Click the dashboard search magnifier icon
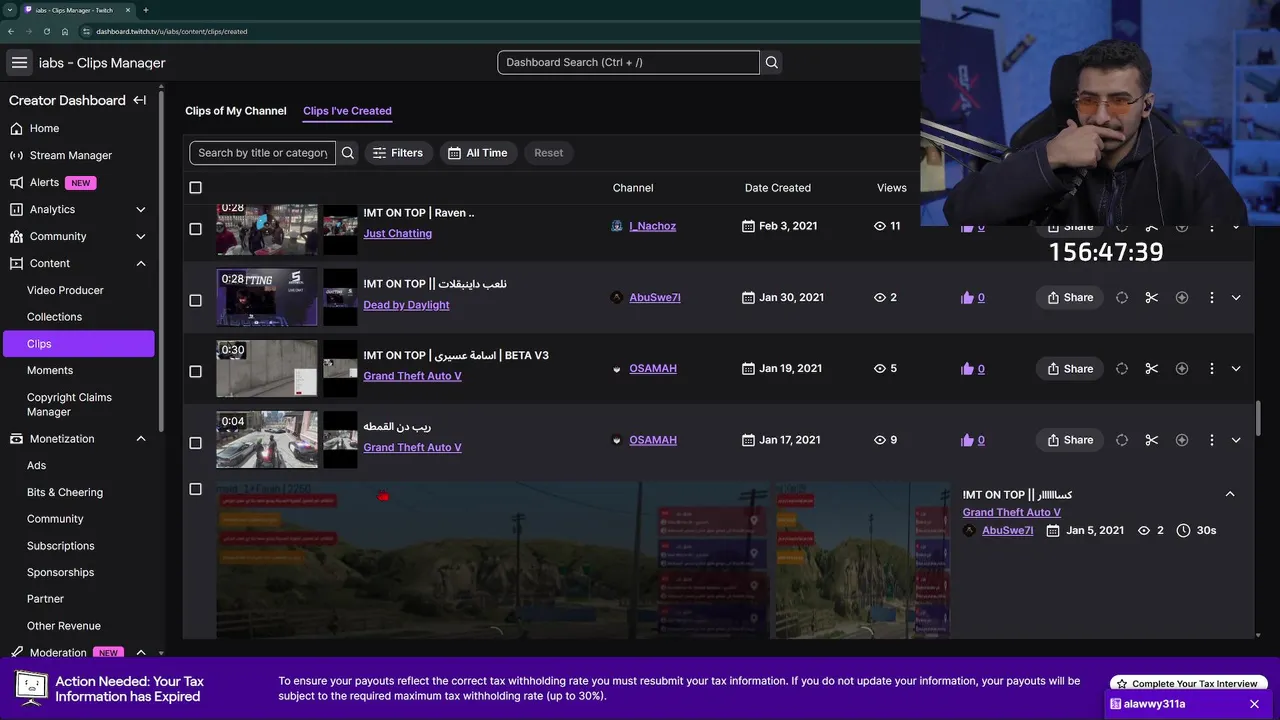Screen dimensions: 1280x720 click(x=772, y=62)
